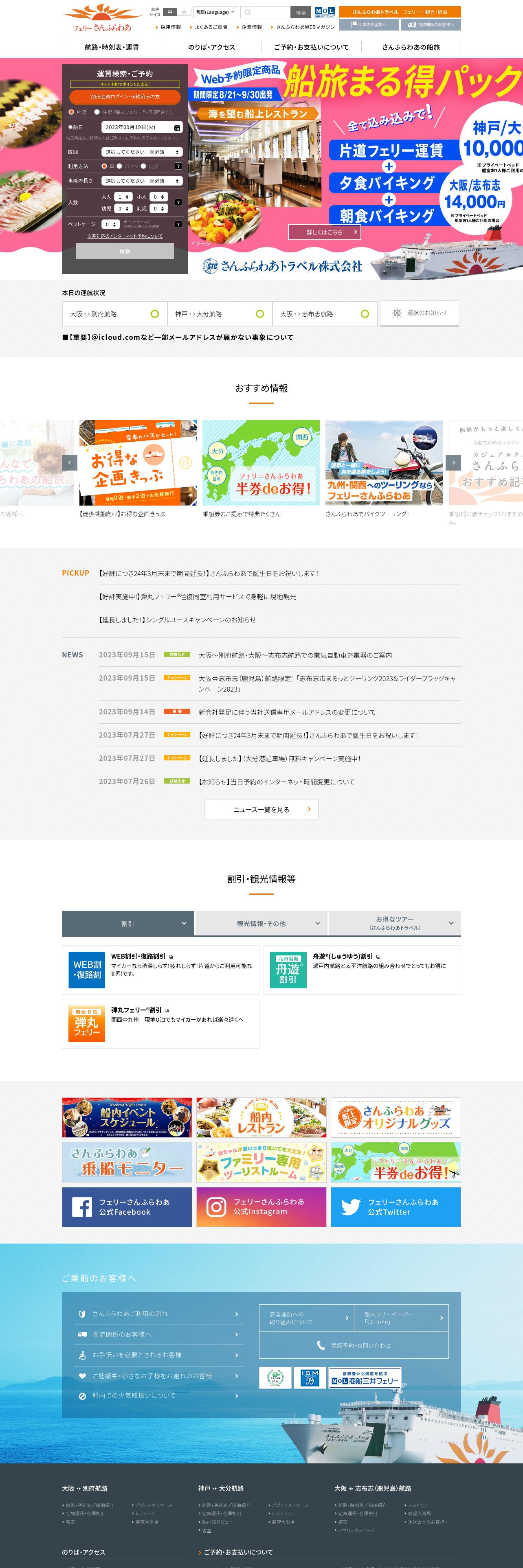Select the バイク motorcycle radio button
Image resolution: width=523 pixels, height=1568 pixels.
(x=119, y=166)
